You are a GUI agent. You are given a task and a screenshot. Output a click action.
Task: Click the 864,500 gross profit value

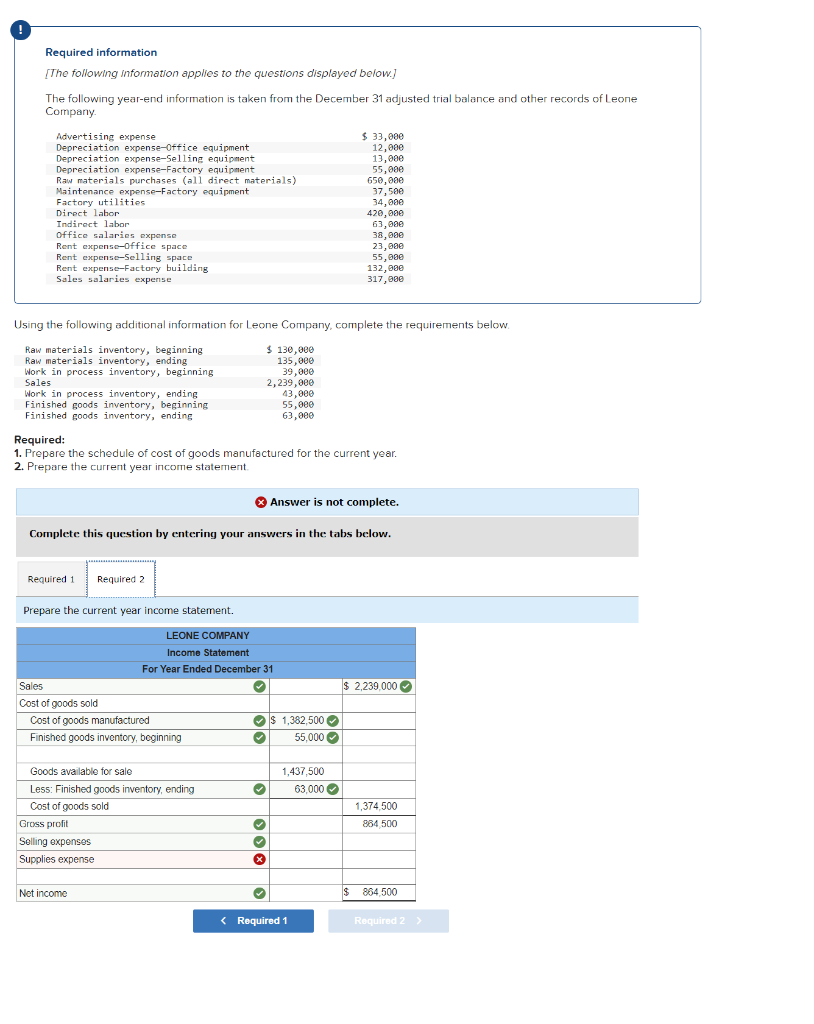380,824
